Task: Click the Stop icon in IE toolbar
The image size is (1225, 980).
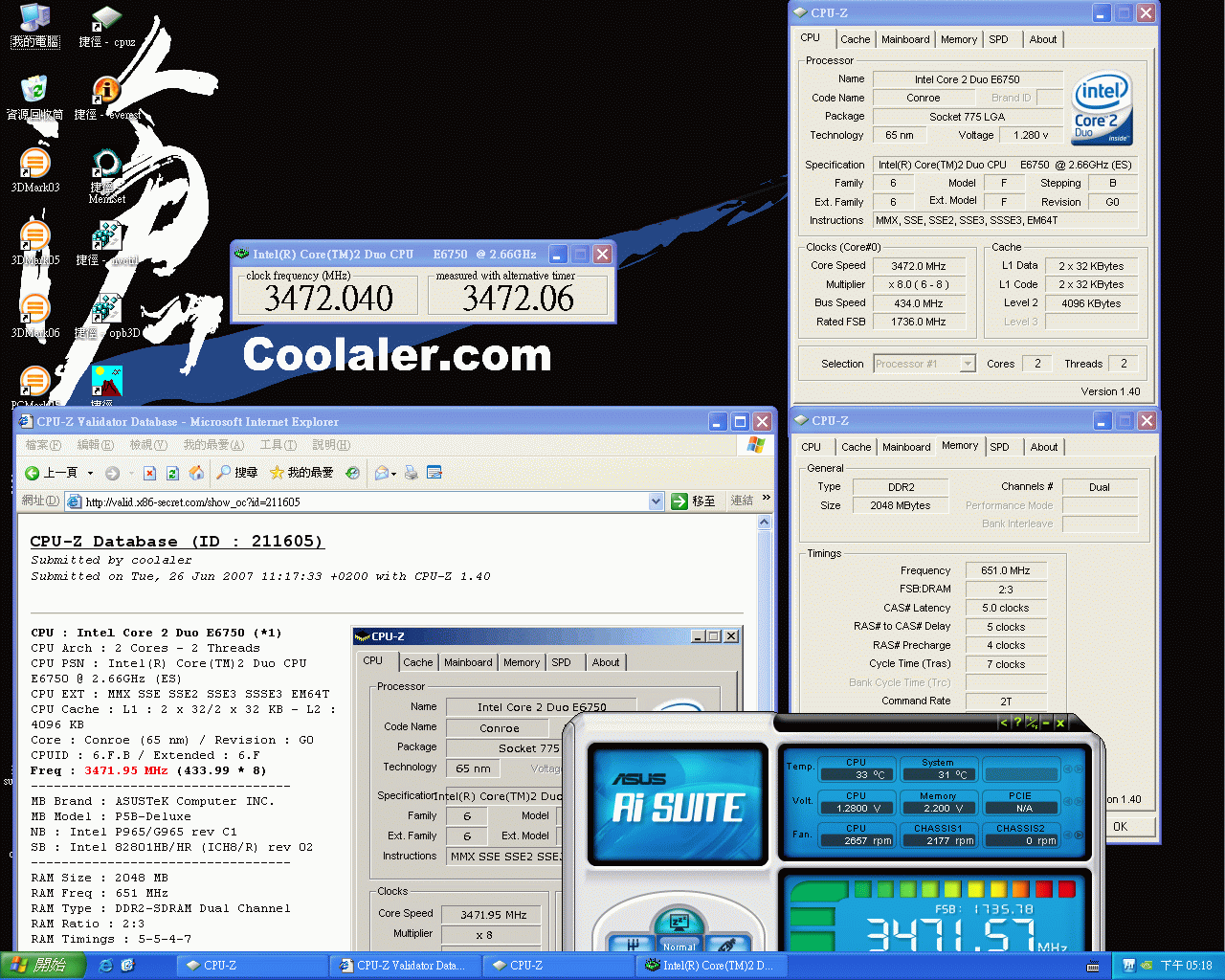Action: (x=149, y=473)
